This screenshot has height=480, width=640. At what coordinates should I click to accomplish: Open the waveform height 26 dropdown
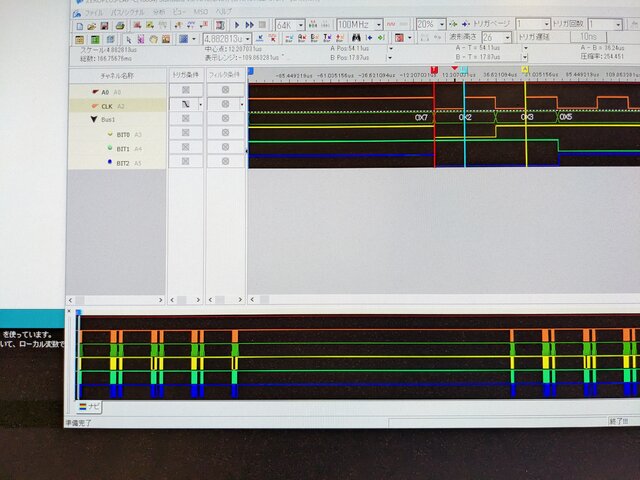coord(507,38)
